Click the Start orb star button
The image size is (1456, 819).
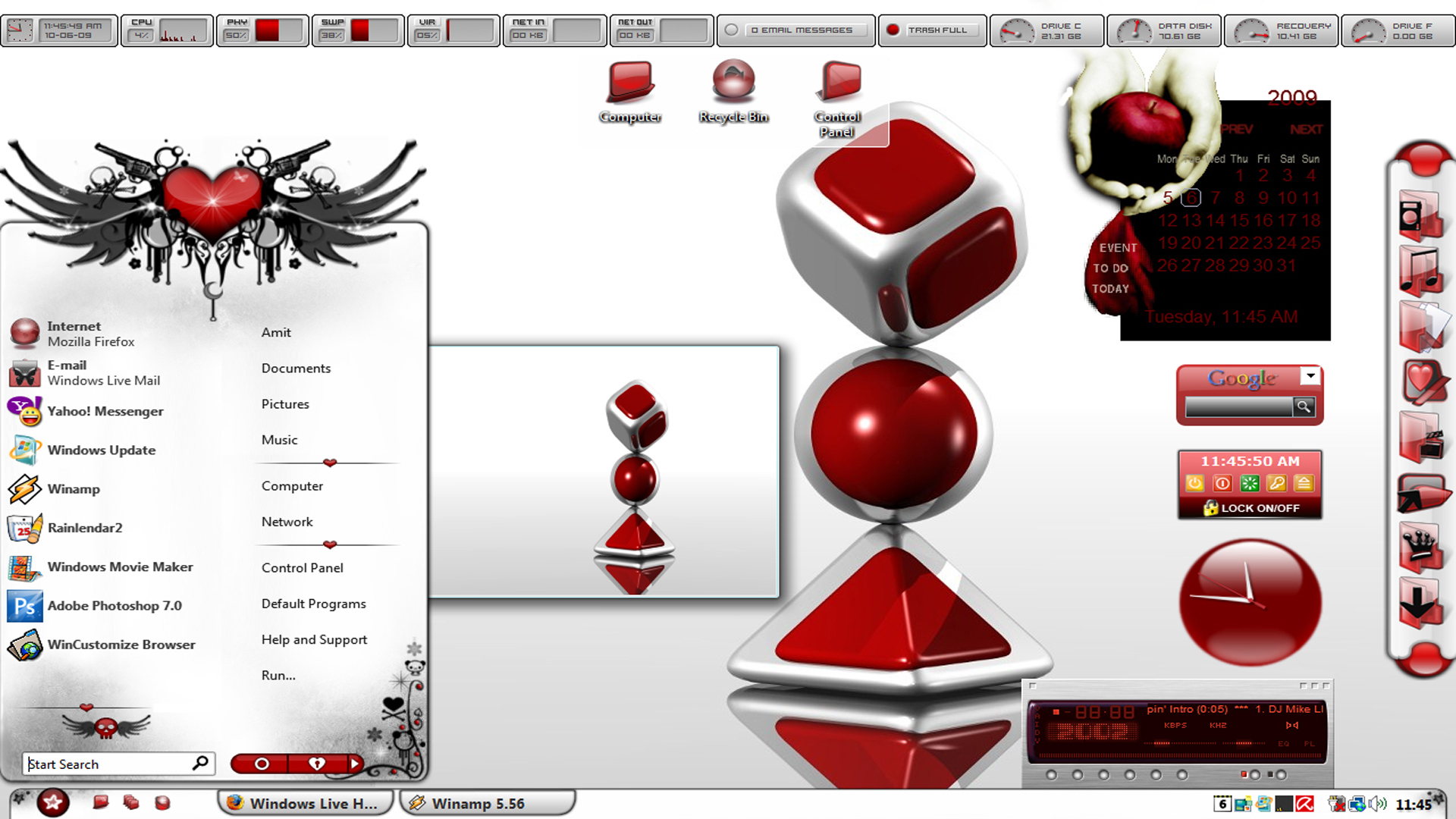click(52, 802)
